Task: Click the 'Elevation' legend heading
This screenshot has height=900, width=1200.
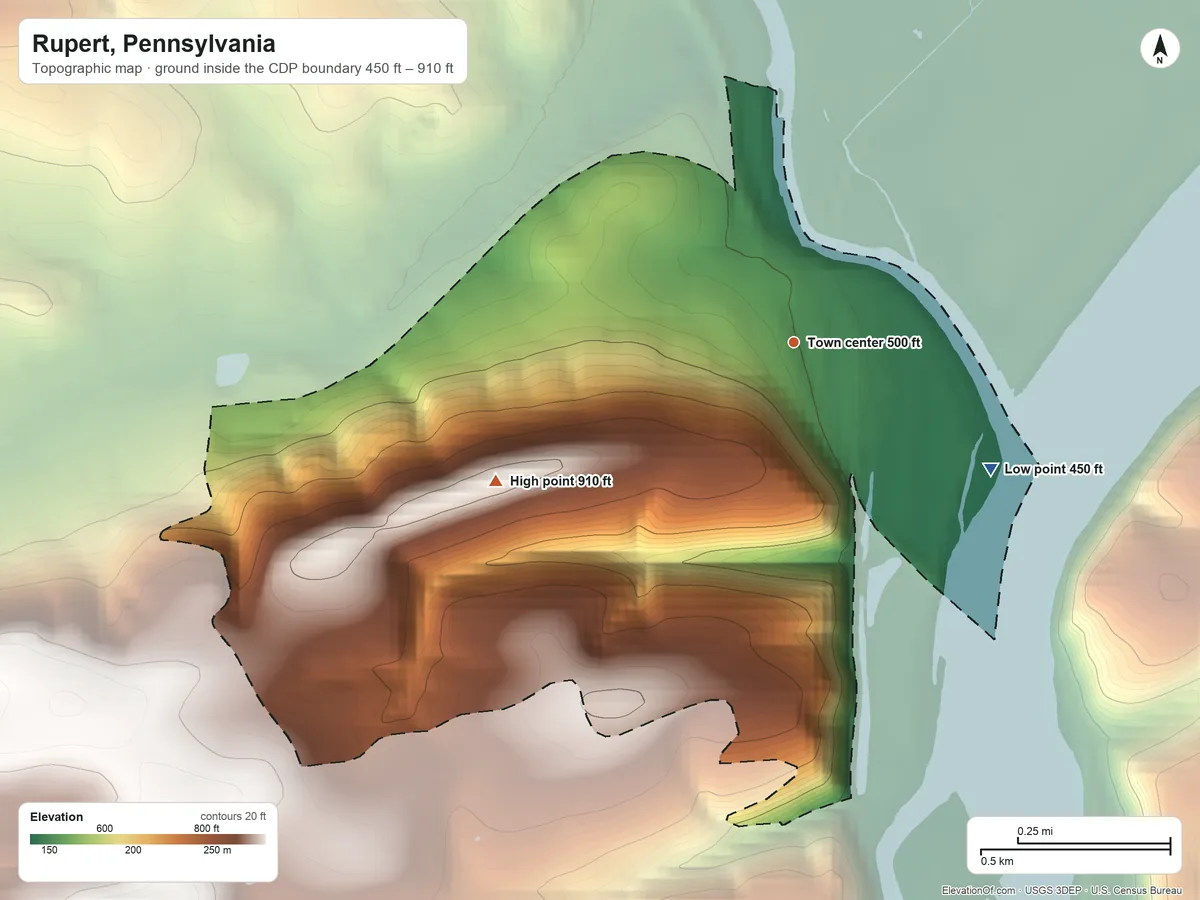Action: 57,817
